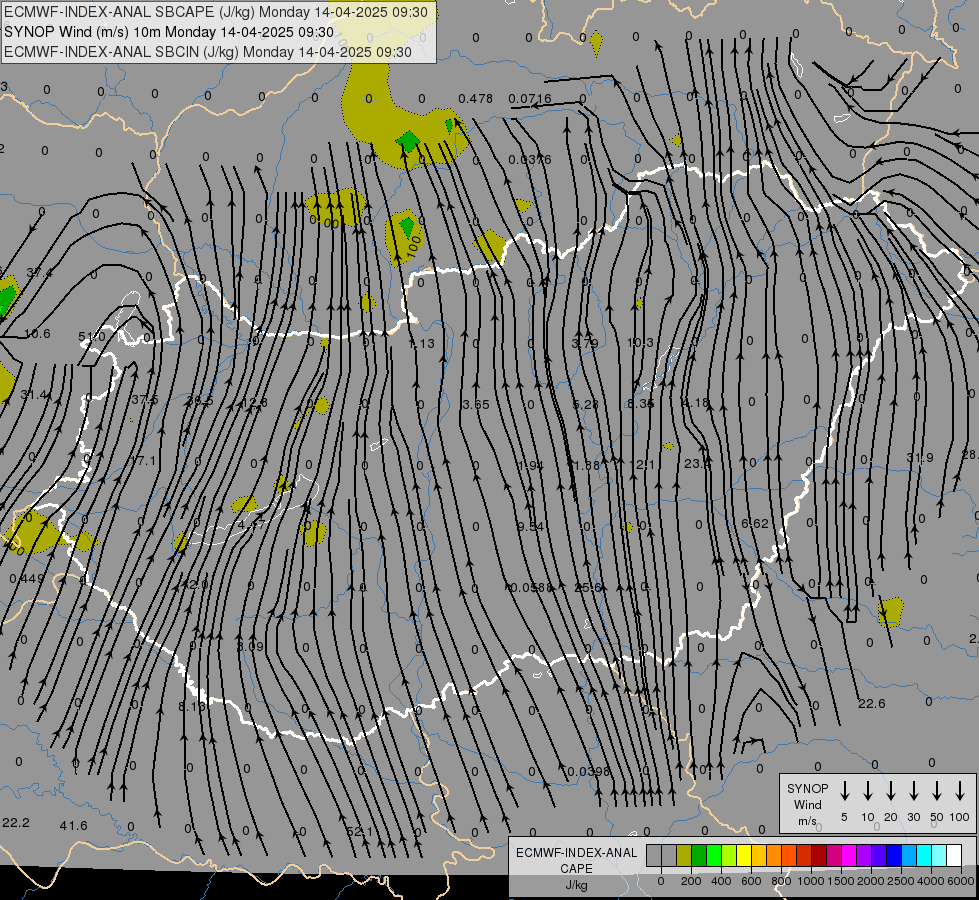This screenshot has width=979, height=900.
Task: Select the bright cyan CAPE legend swatch
Action: coord(923,856)
